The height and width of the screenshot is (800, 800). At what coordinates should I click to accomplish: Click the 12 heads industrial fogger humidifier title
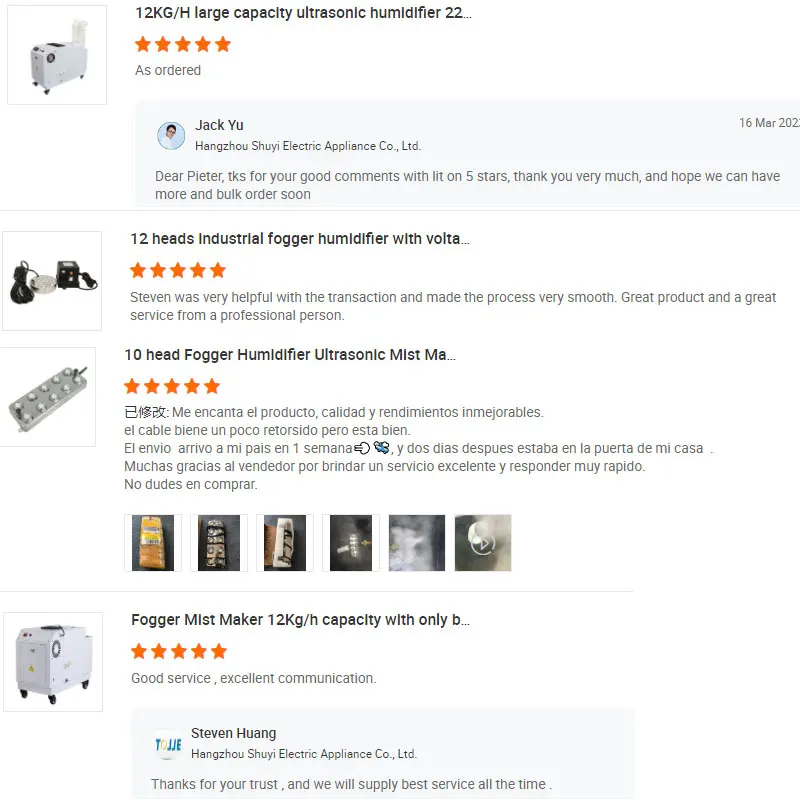[299, 239]
